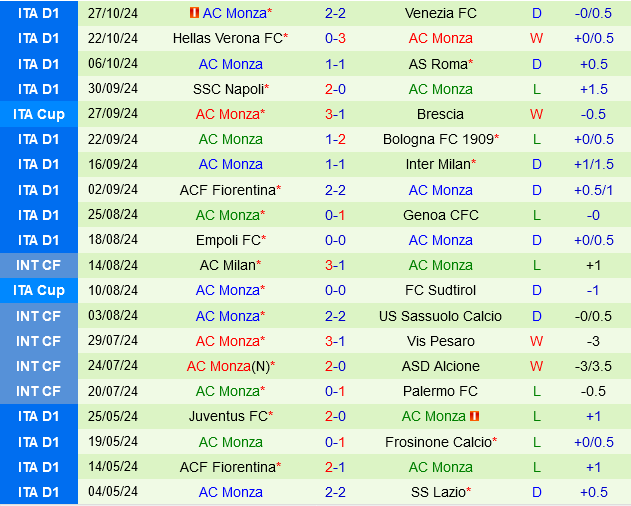Open the US Sassuolo Calcio team link

[x=440, y=316]
